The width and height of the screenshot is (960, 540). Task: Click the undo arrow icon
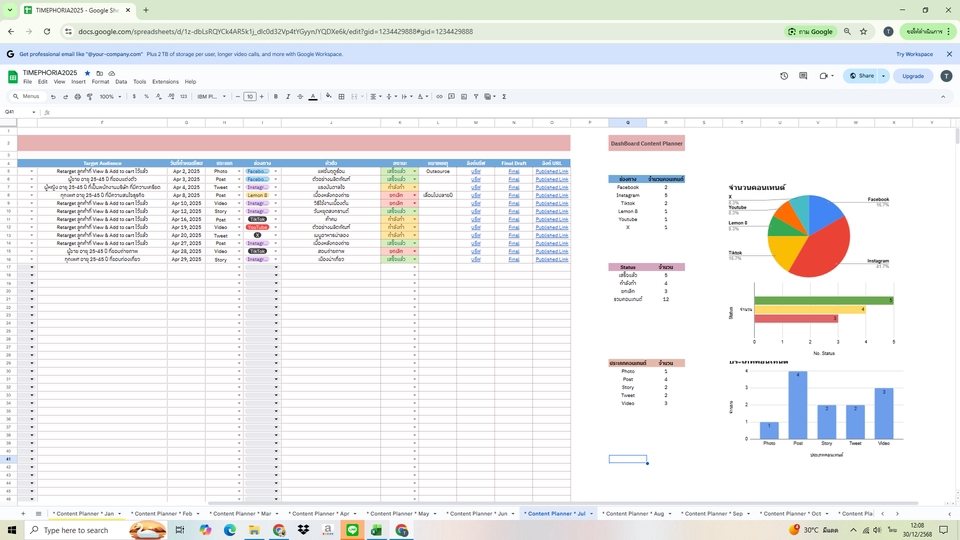click(53, 97)
